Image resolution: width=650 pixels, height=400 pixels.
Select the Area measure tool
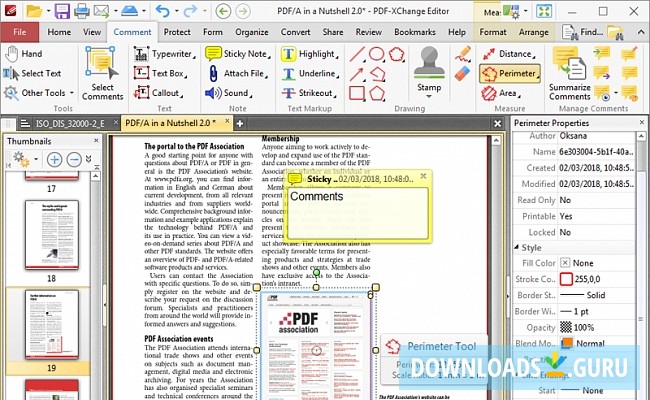tap(501, 93)
